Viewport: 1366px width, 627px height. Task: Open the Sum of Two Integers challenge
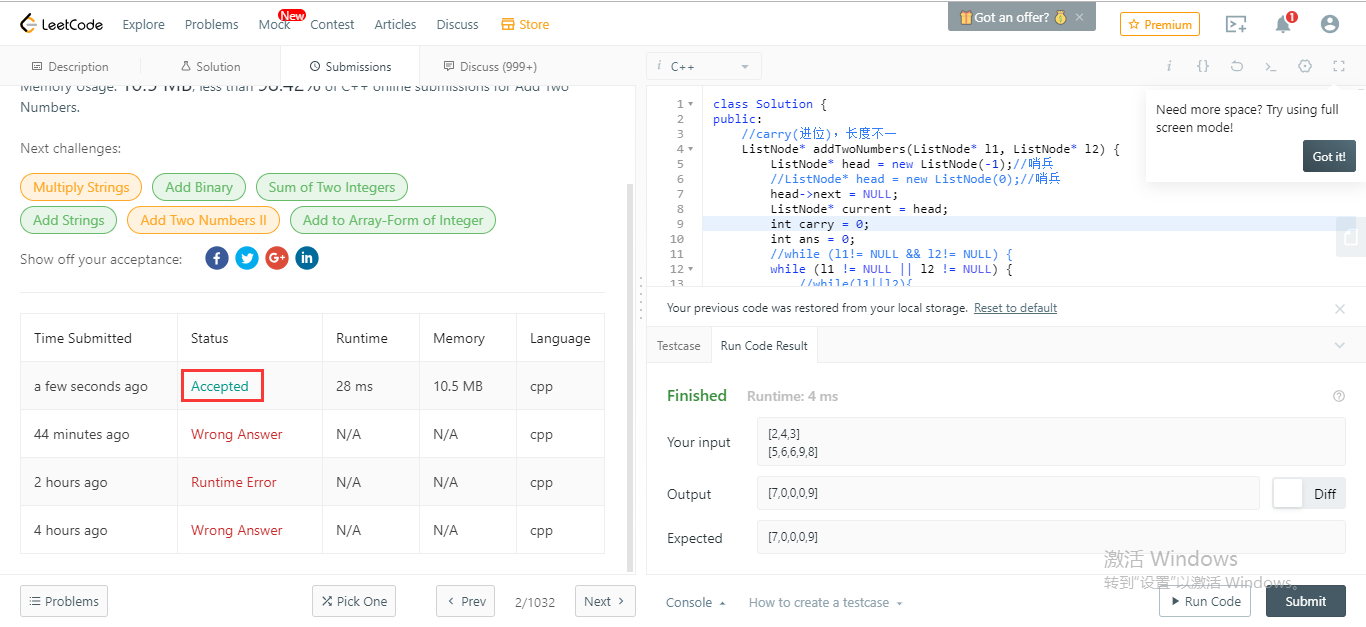click(x=332, y=187)
